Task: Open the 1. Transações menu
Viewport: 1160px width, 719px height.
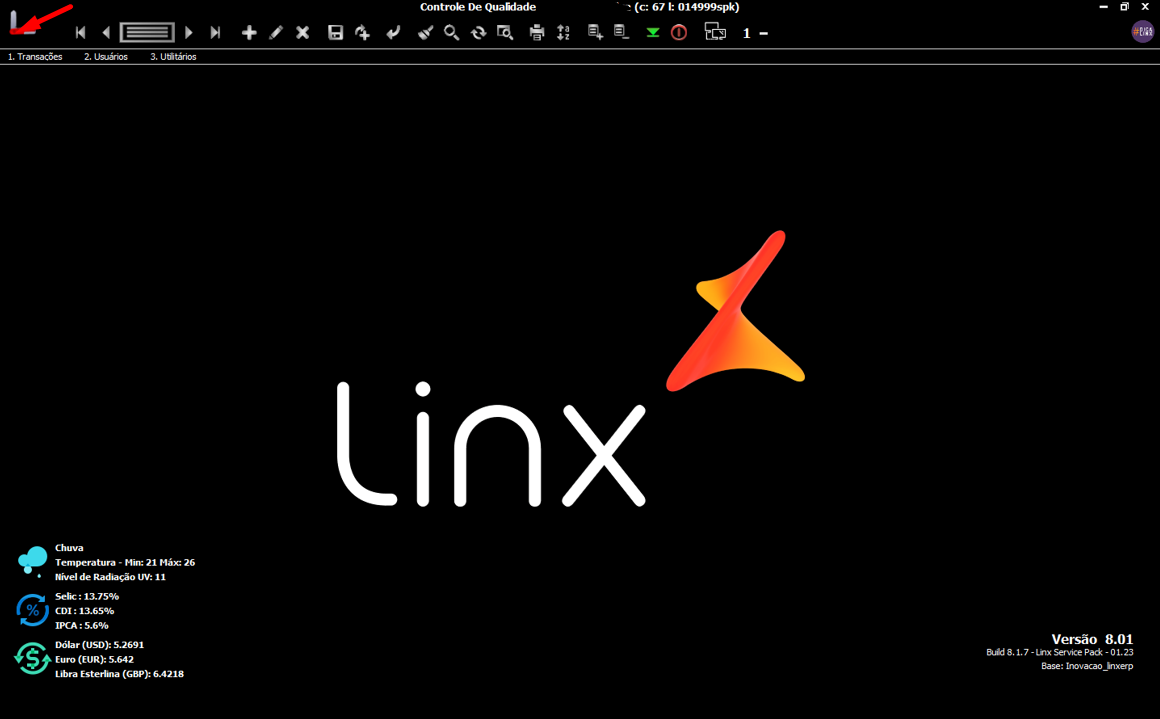Action: coord(35,57)
